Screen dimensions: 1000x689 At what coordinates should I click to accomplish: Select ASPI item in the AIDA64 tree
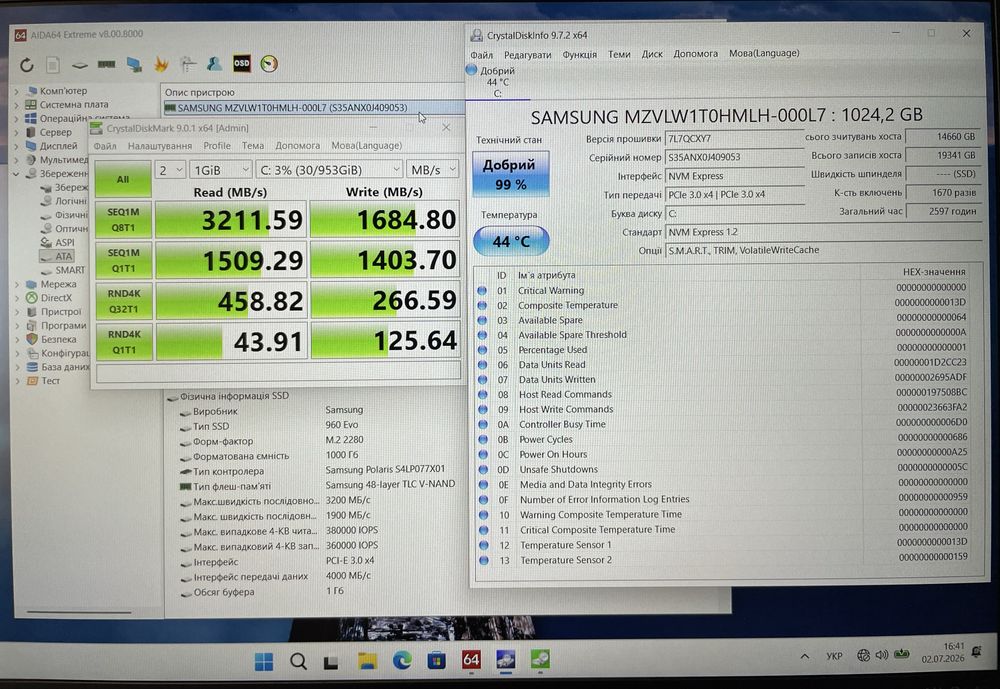pos(64,242)
